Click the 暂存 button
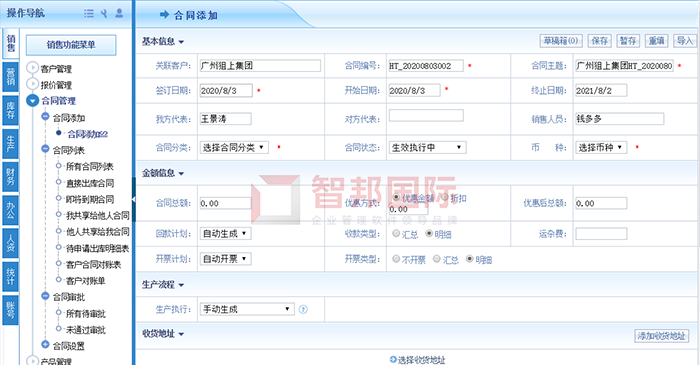 (628, 41)
